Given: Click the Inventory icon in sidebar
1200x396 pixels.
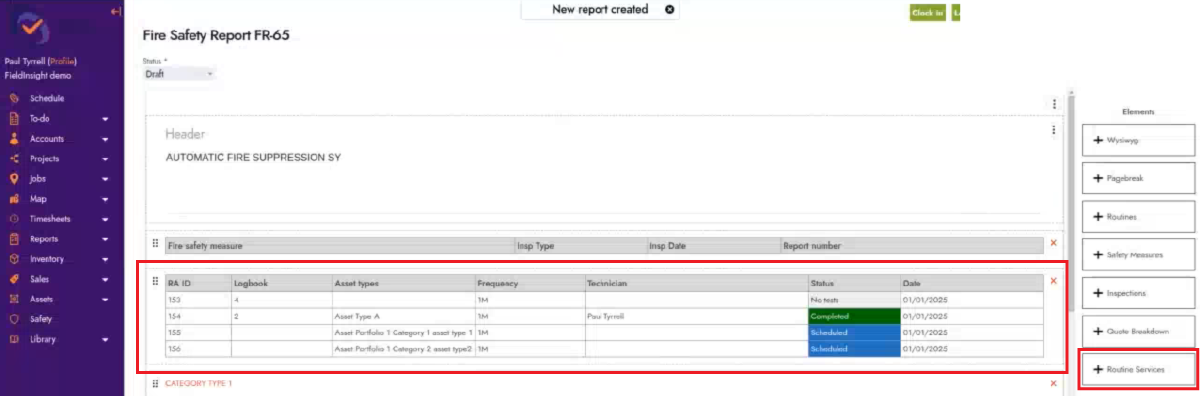Looking at the screenshot, I should point(14,259).
